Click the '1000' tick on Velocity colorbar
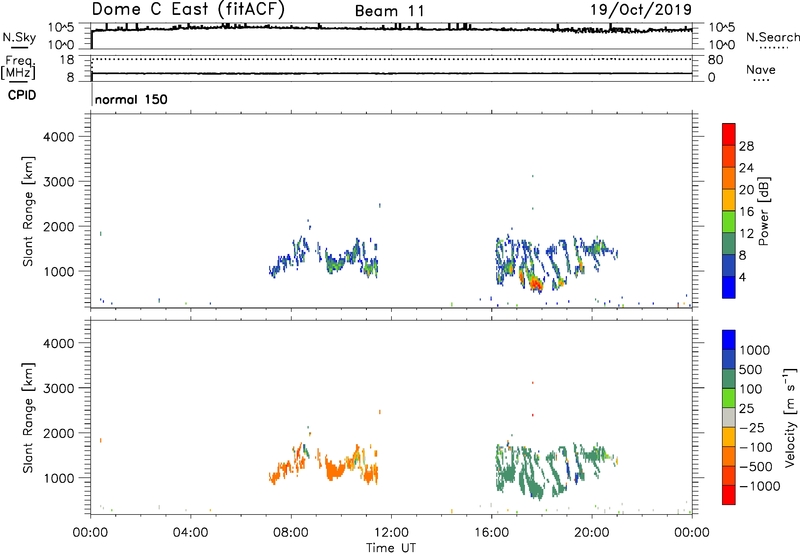800x554 pixels. point(755,350)
